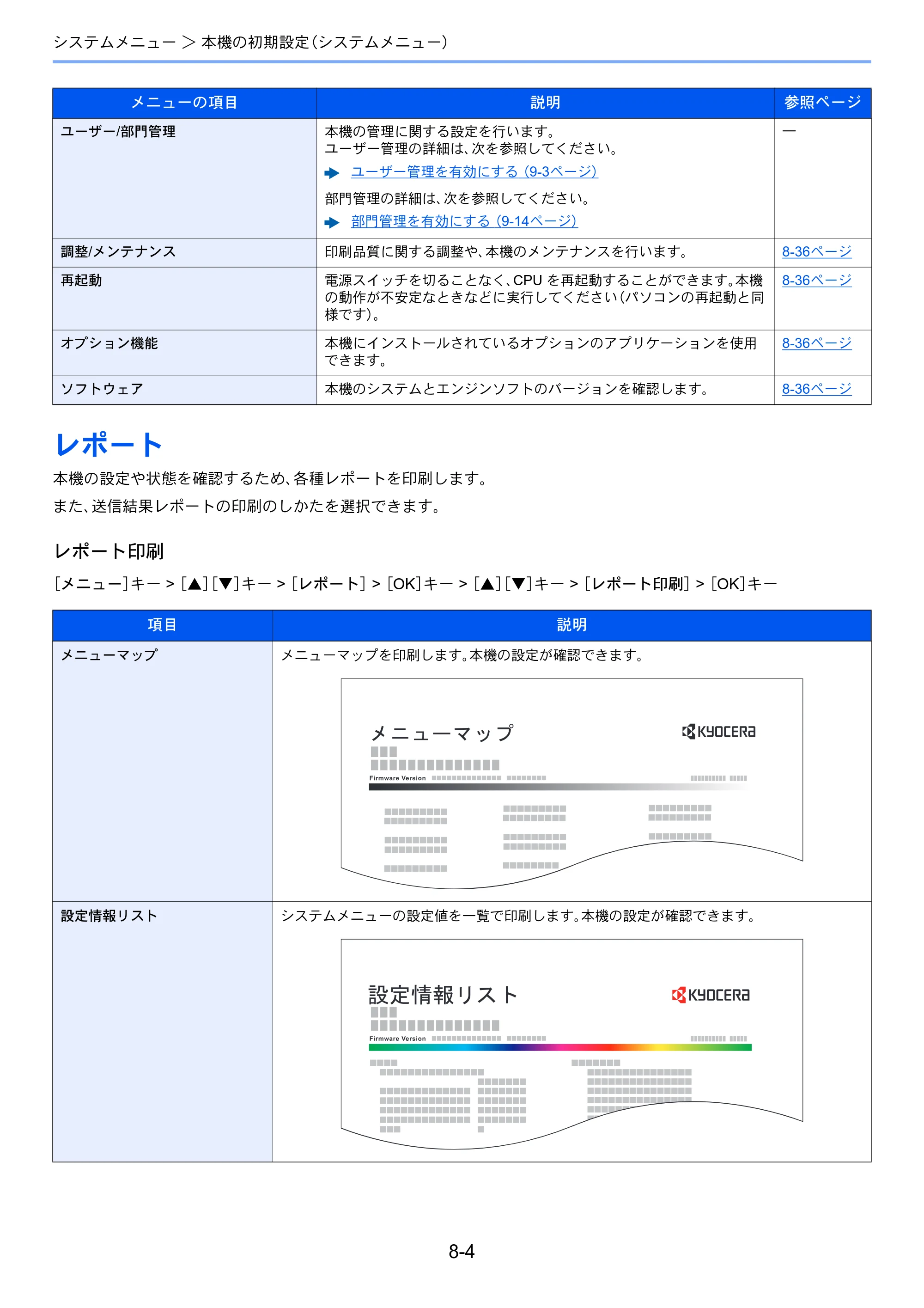The height and width of the screenshot is (1308, 924).
Task: Select the オプション機能 menu item cell
Action: coord(184,353)
